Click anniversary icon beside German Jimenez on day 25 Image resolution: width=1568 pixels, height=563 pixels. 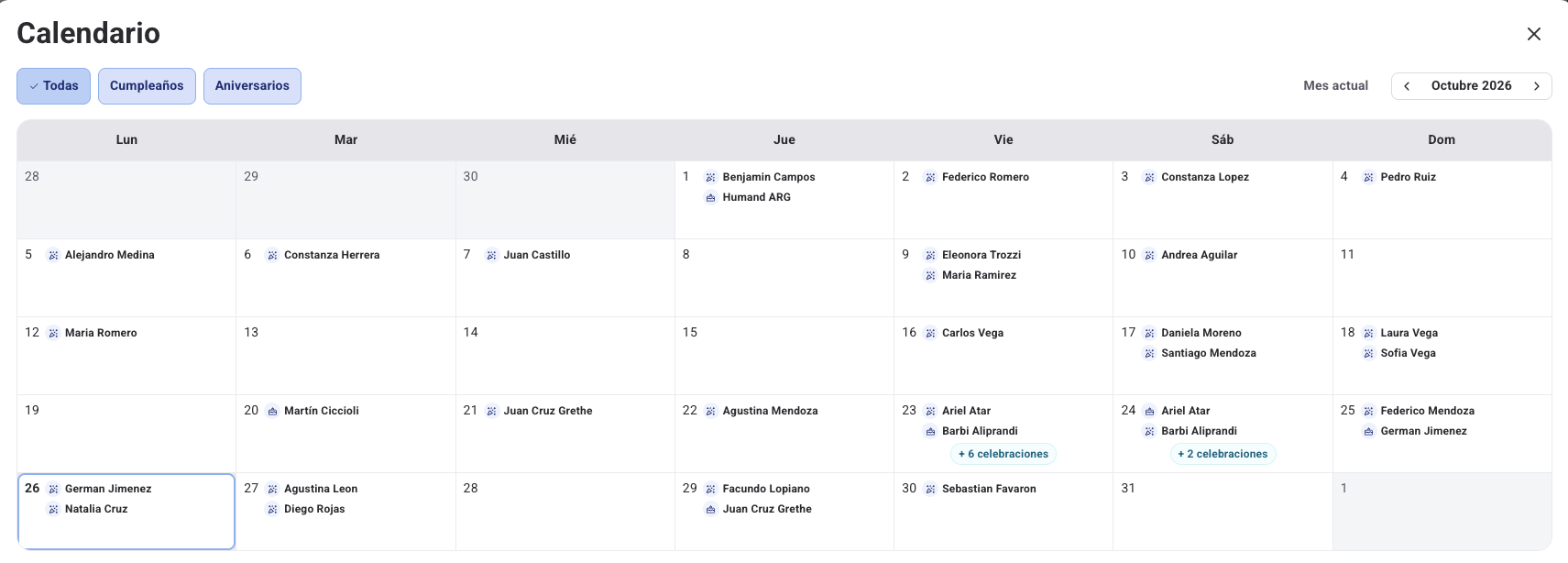[x=1368, y=431]
